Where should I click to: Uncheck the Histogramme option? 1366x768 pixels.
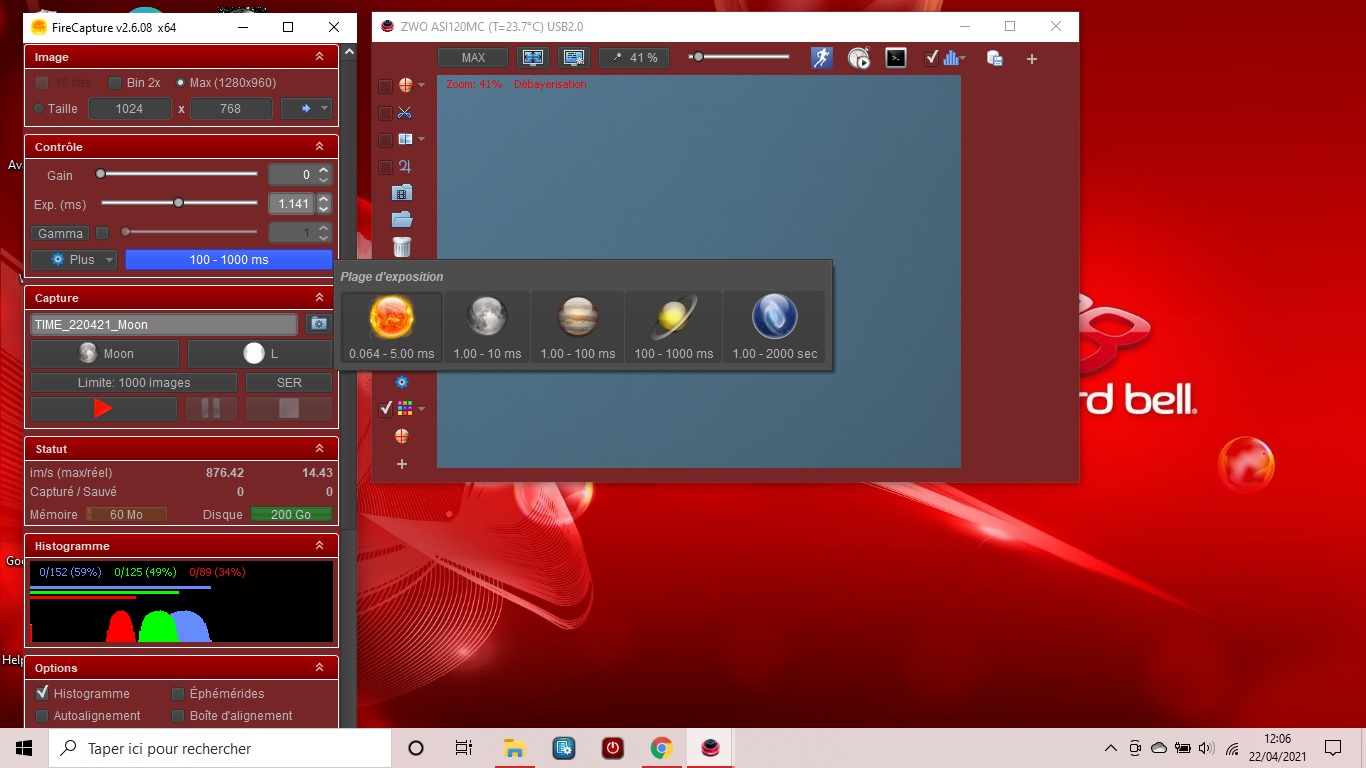coord(42,693)
